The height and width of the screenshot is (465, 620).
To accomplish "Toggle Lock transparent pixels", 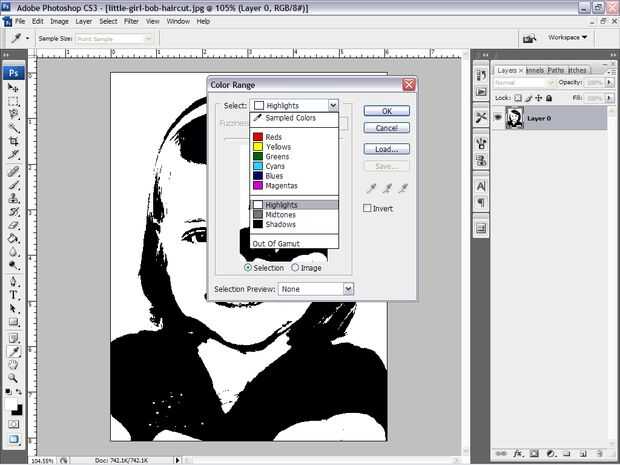I will pos(518,98).
